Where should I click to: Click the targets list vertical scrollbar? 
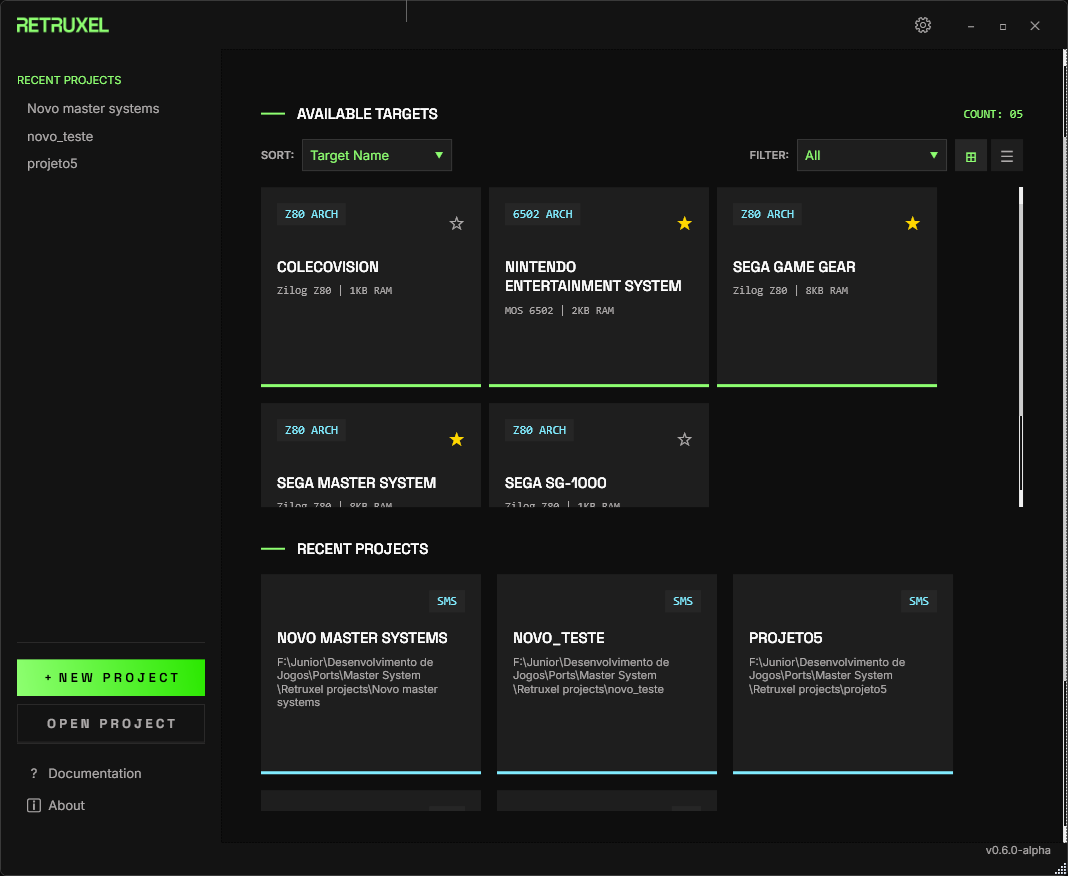(1020, 346)
